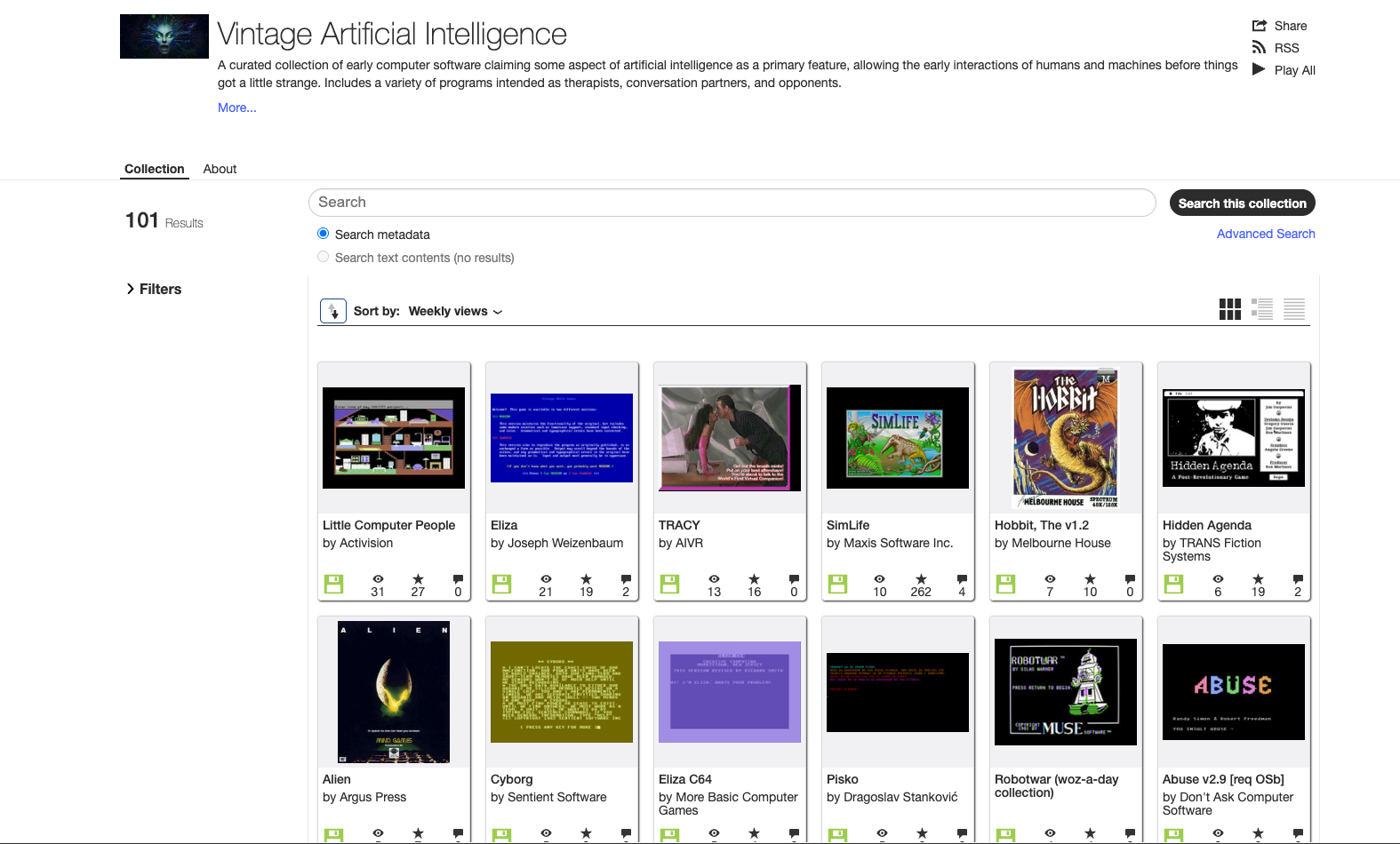Open the Robotwar thumbnail image
The image size is (1400, 844).
tap(1066, 692)
